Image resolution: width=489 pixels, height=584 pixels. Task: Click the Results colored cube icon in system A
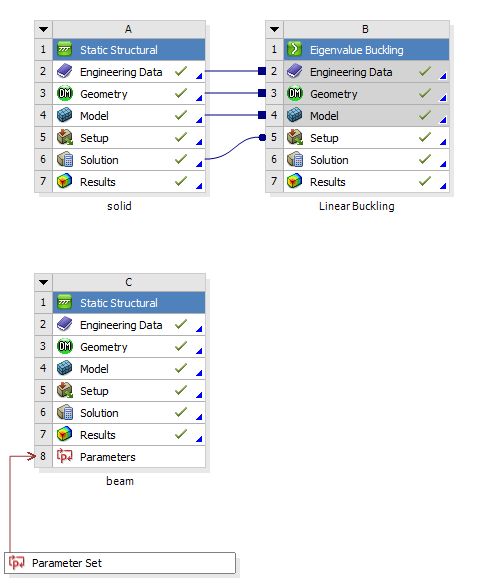[x=65, y=181]
